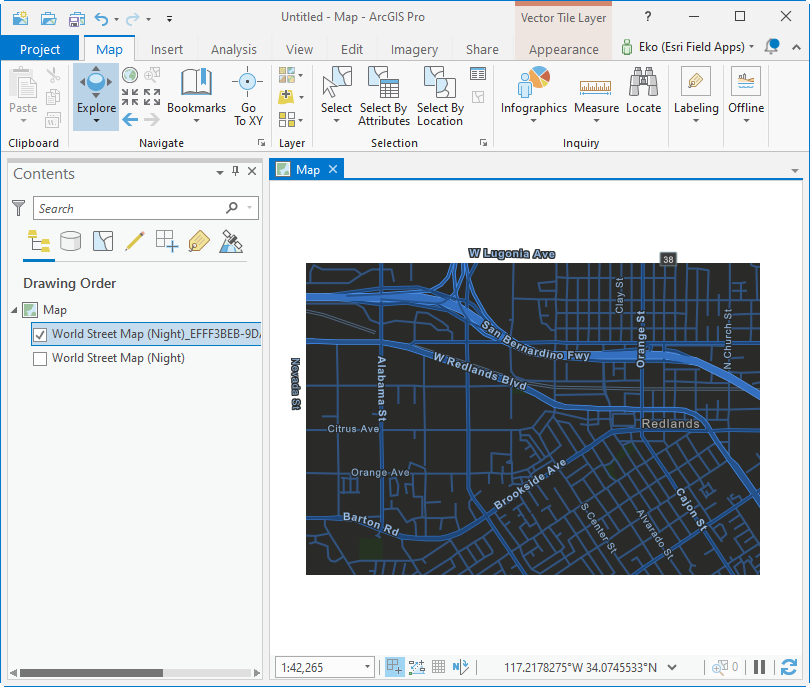
Task: Open the Bookmarks gallery
Action: 196,96
